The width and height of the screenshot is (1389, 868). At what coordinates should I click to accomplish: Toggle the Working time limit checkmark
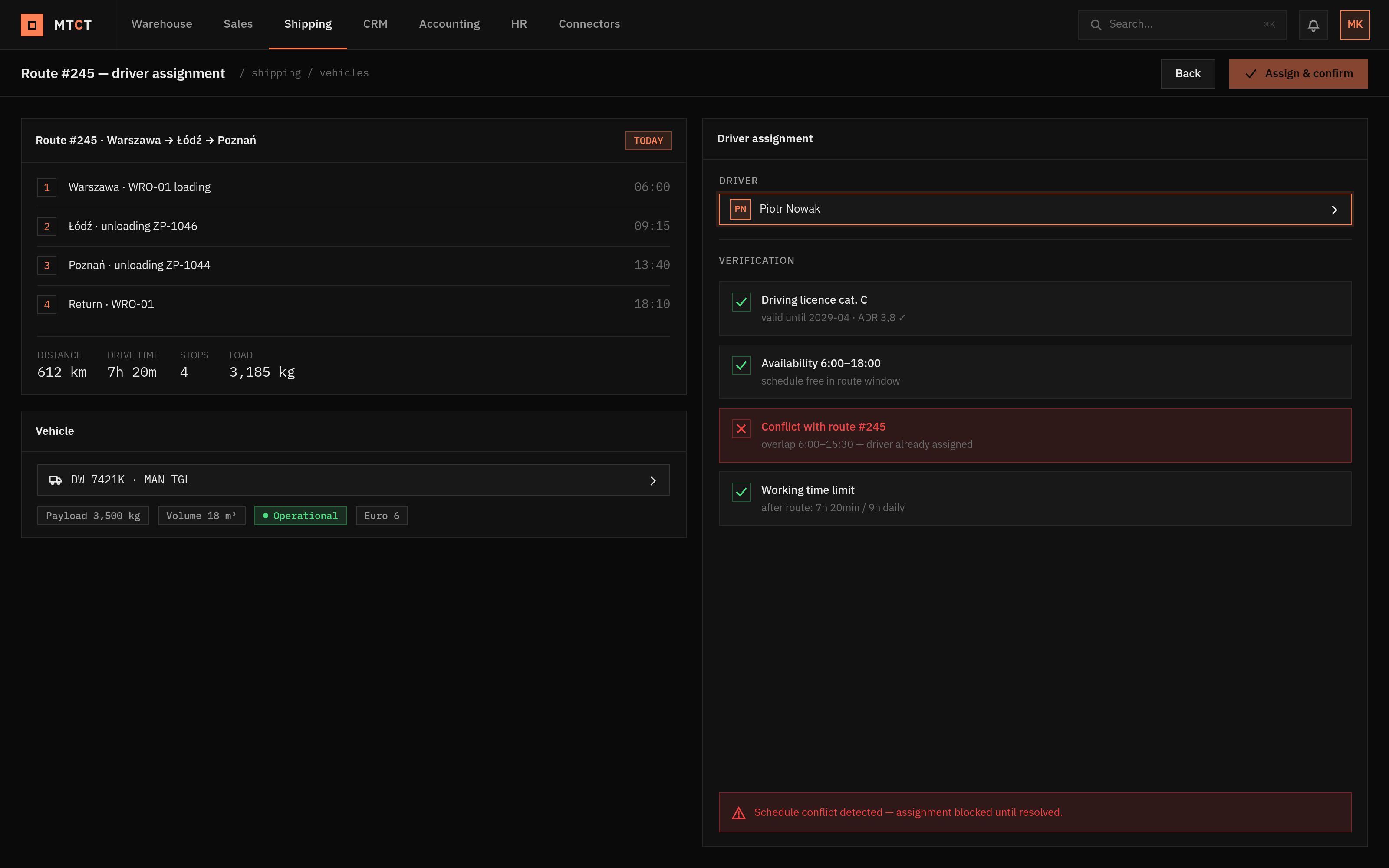(x=741, y=492)
